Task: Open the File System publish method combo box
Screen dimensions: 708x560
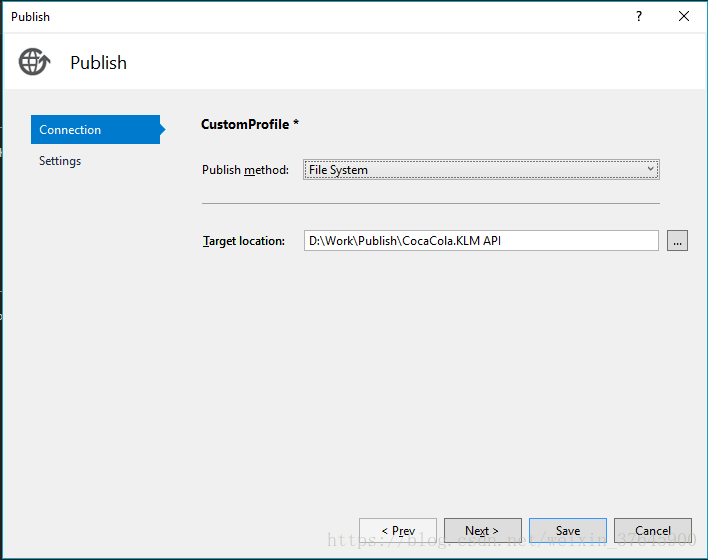Action: click(480, 170)
